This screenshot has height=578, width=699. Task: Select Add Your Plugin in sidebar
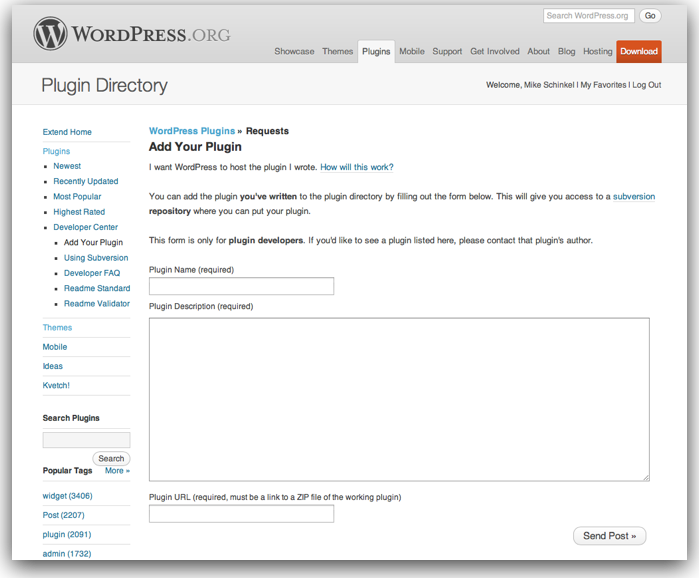[93, 242]
